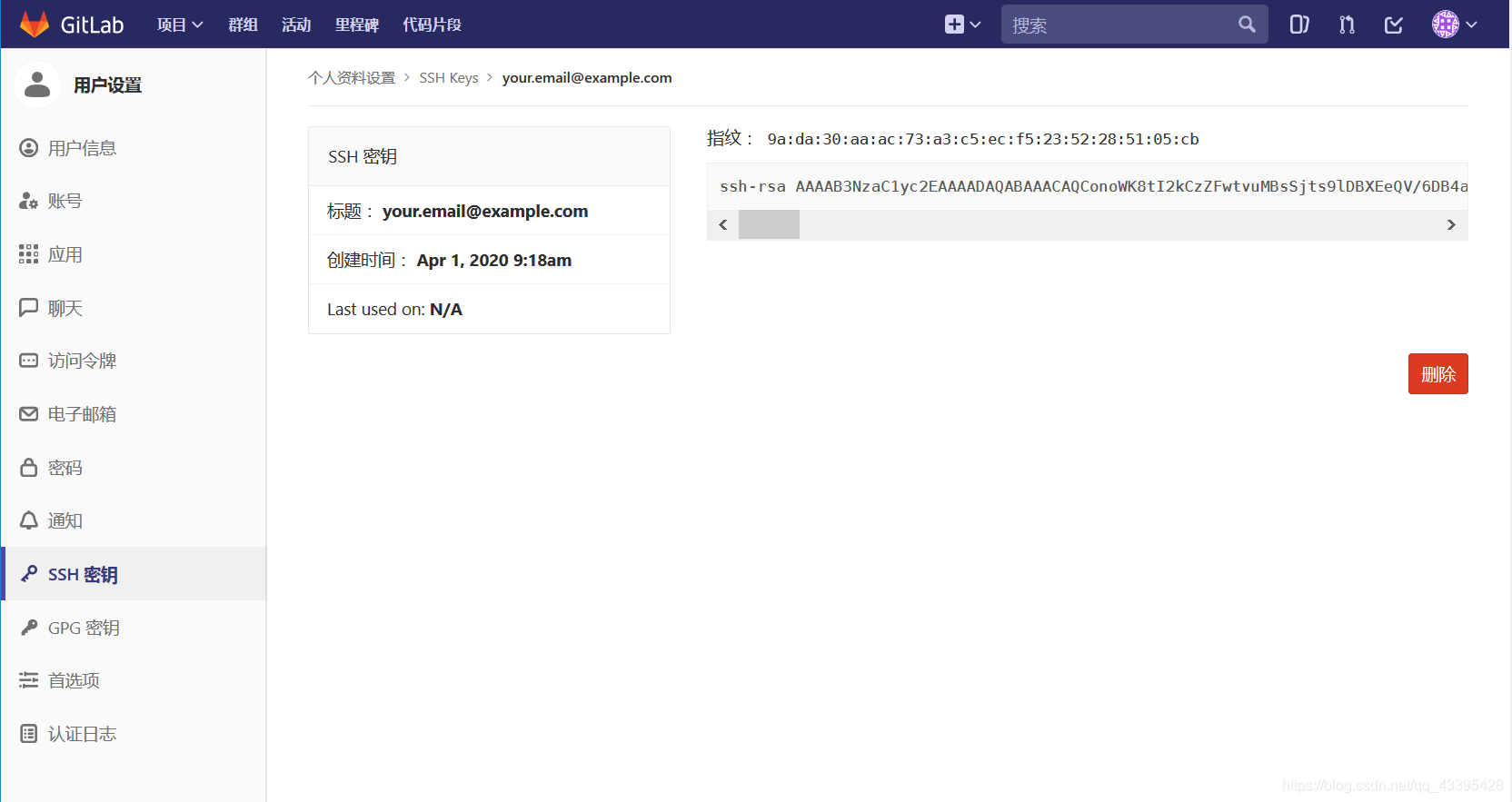Open 代码片段 in the top navigation
1512x802 pixels.
(433, 25)
